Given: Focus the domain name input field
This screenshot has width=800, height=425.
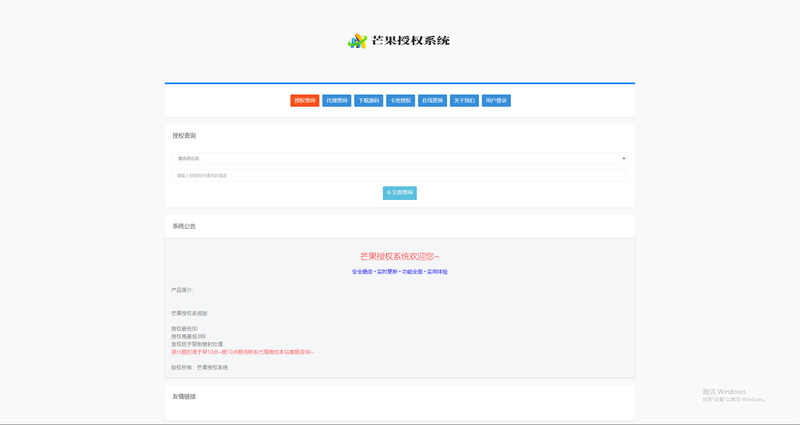Looking at the screenshot, I should (x=399, y=176).
